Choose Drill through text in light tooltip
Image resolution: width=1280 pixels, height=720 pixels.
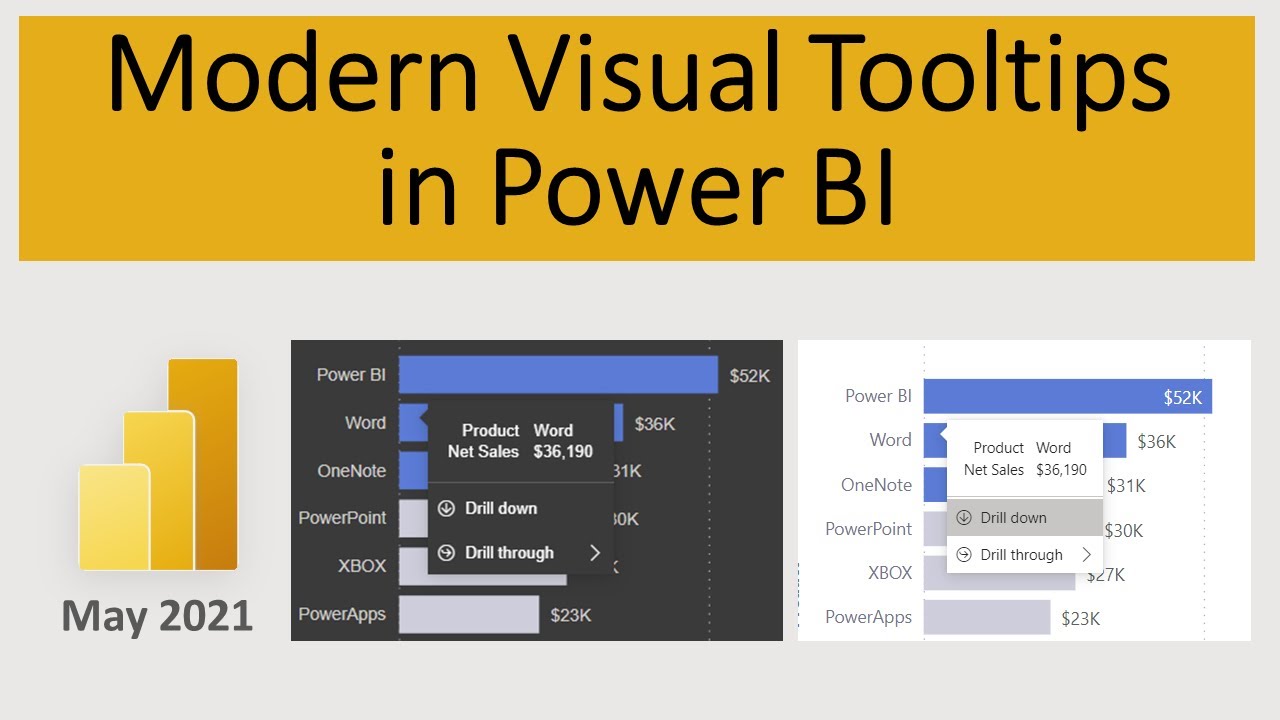(x=1022, y=555)
